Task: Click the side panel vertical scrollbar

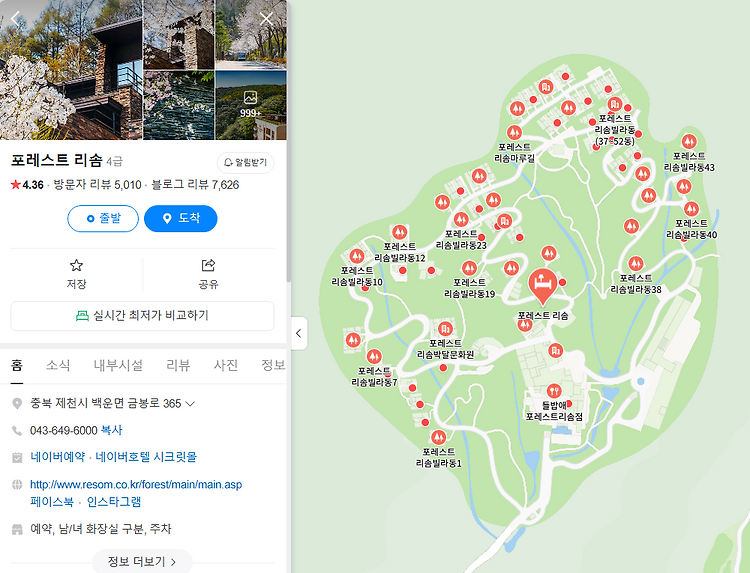Action: 288,143
